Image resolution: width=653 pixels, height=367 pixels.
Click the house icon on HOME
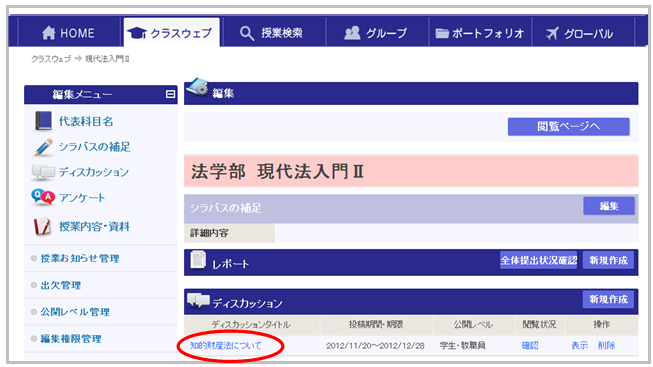tap(49, 33)
